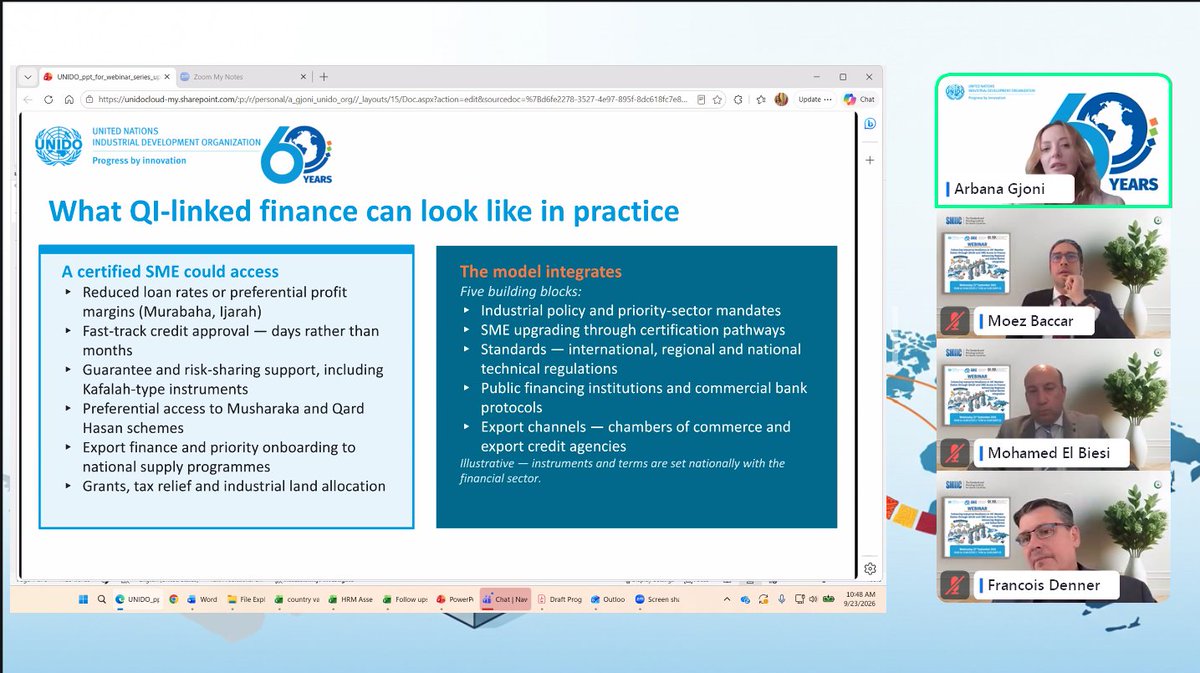This screenshot has width=1200, height=673.
Task: Select Arbana Gjoni's video tile
Action: tap(1054, 139)
